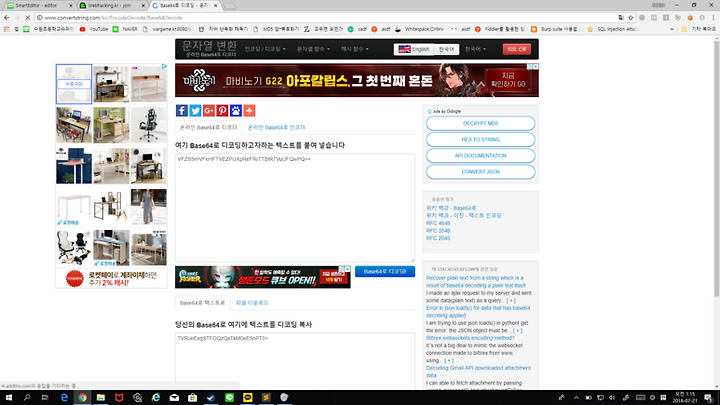Open Windows Start menu

point(8,398)
